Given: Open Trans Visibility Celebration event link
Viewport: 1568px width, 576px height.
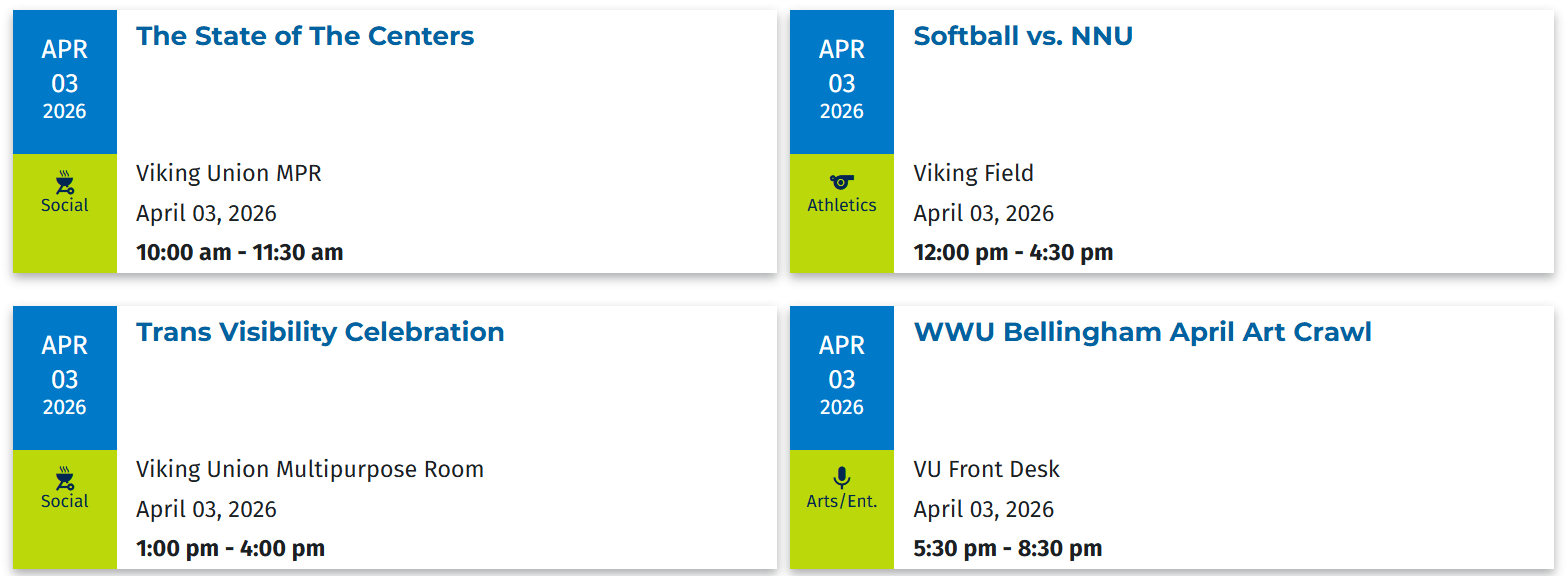Looking at the screenshot, I should pyautogui.click(x=320, y=333).
